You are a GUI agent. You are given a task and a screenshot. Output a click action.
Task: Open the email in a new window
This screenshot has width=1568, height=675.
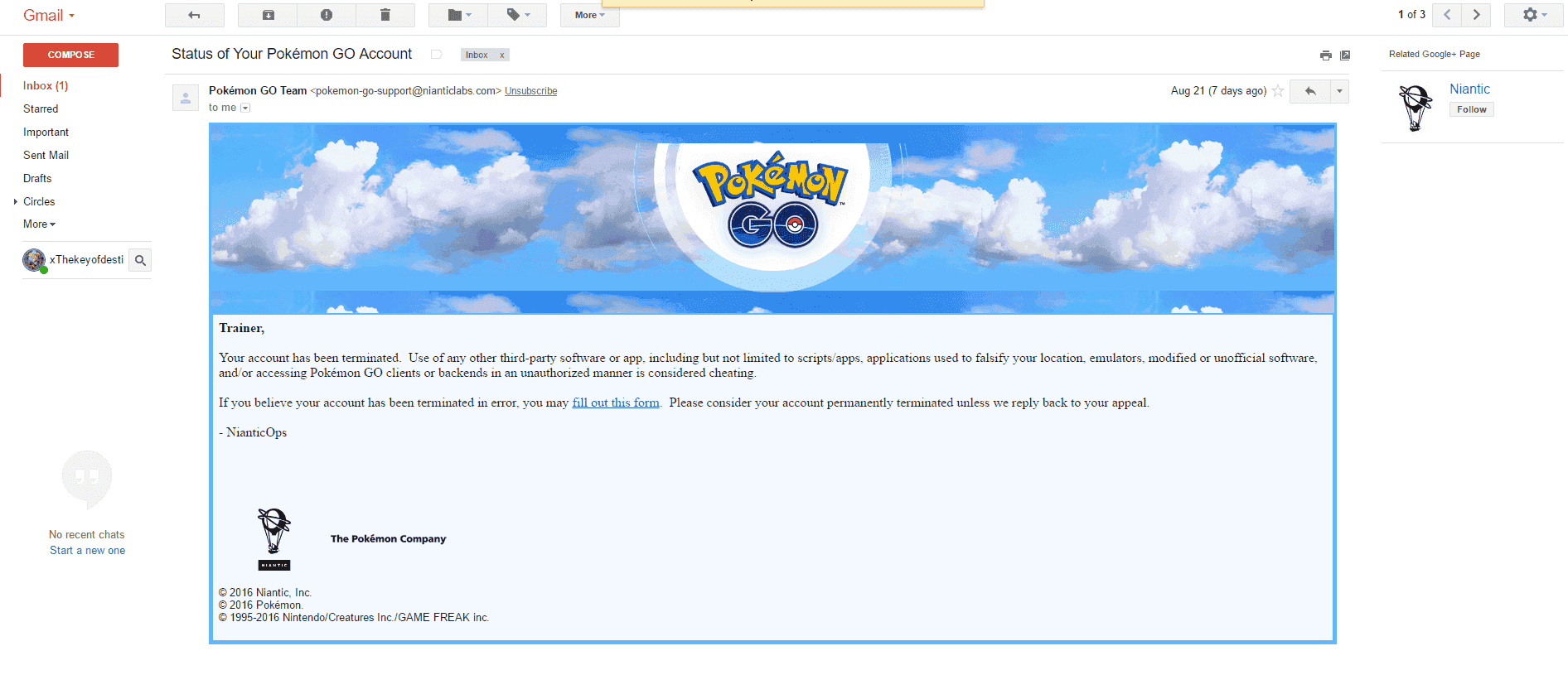point(1345,55)
